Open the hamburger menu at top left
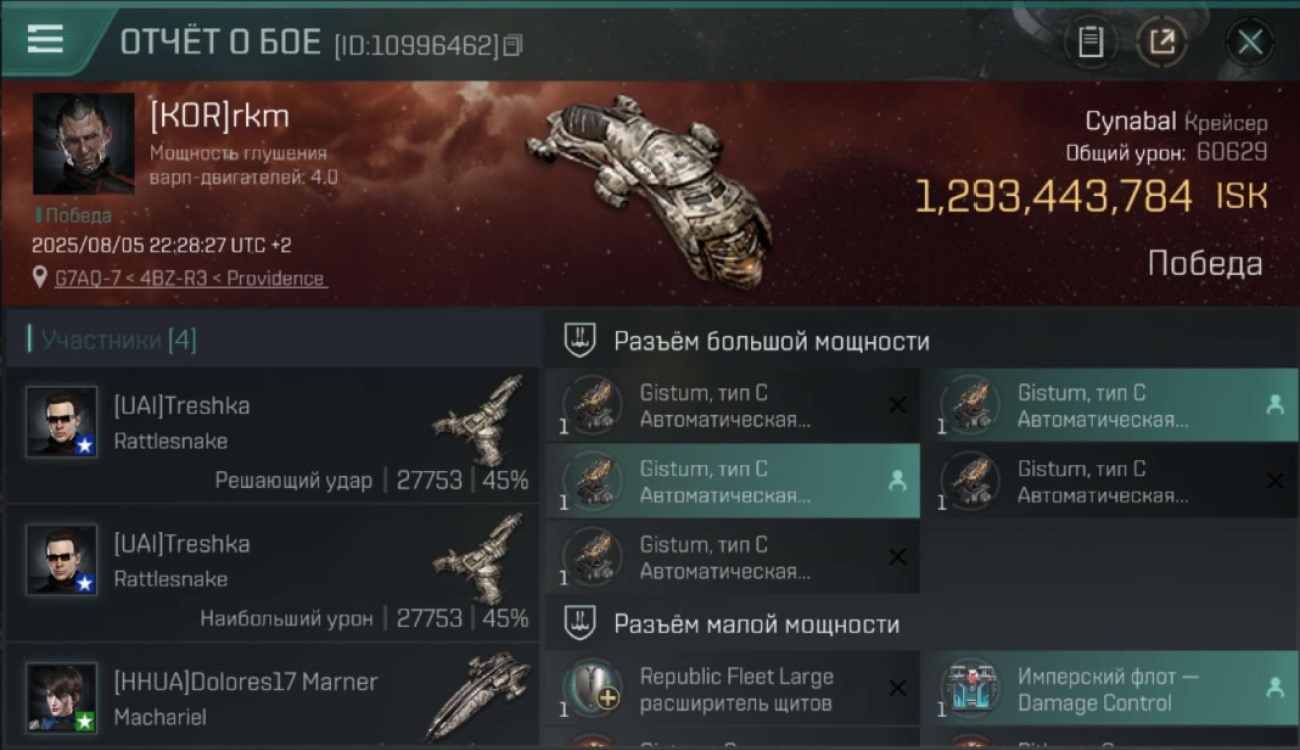This screenshot has width=1300, height=750. 45,39
